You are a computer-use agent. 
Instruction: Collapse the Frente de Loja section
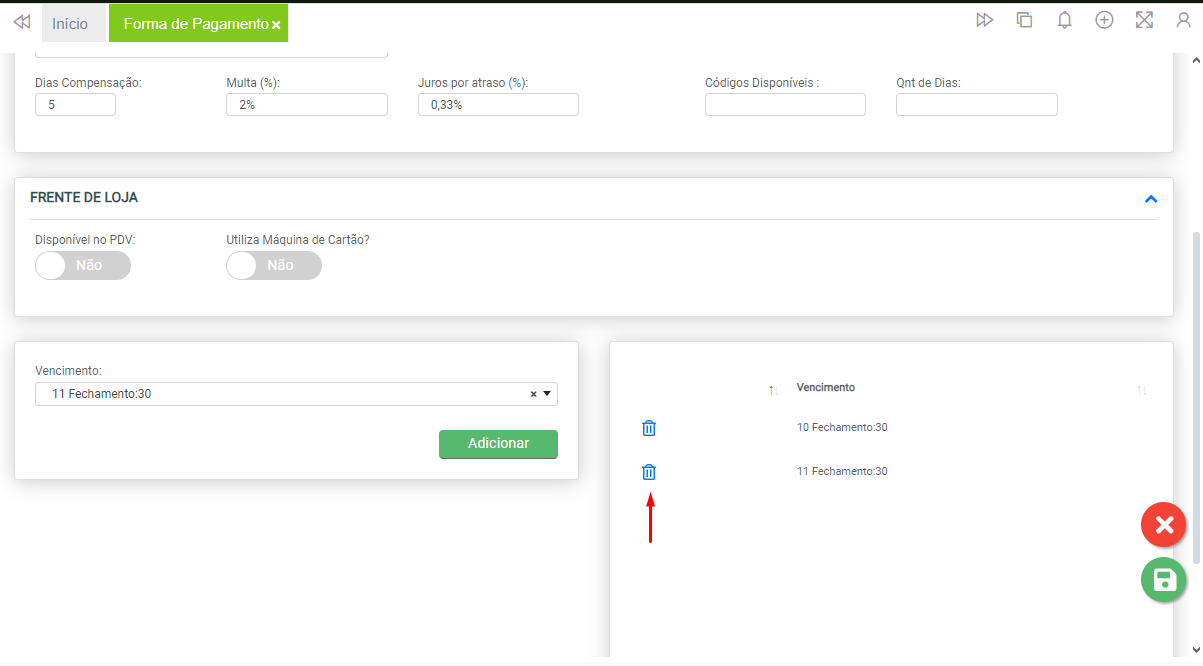point(1150,199)
